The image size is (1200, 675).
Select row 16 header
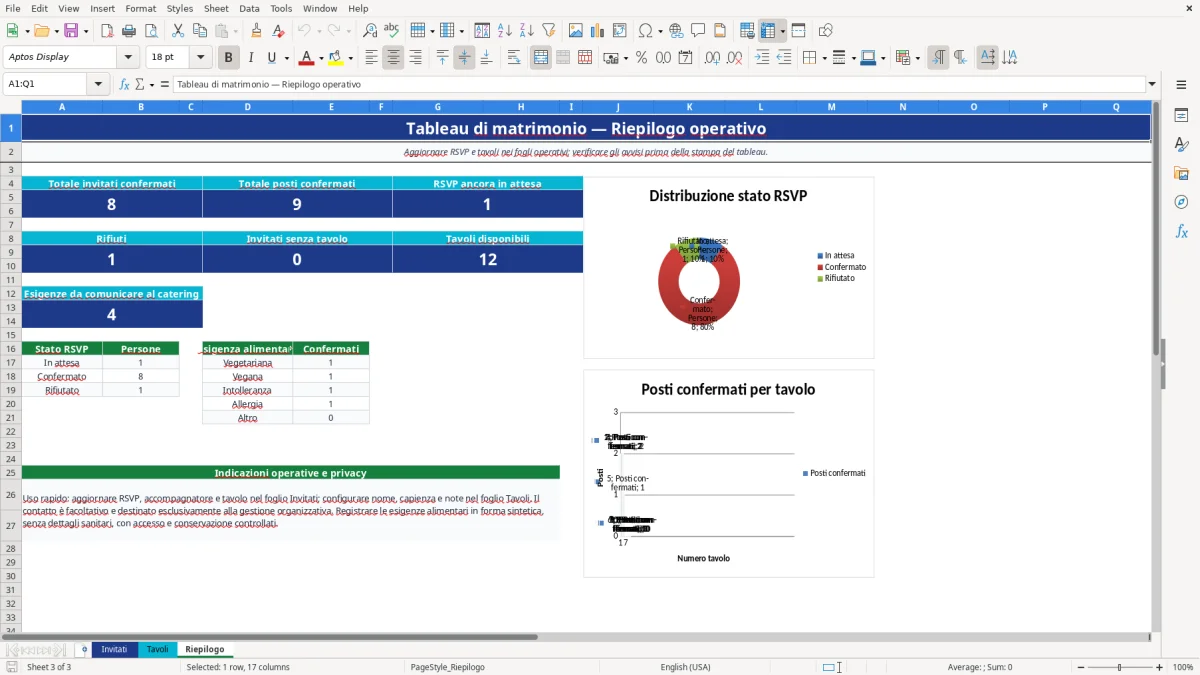10,349
